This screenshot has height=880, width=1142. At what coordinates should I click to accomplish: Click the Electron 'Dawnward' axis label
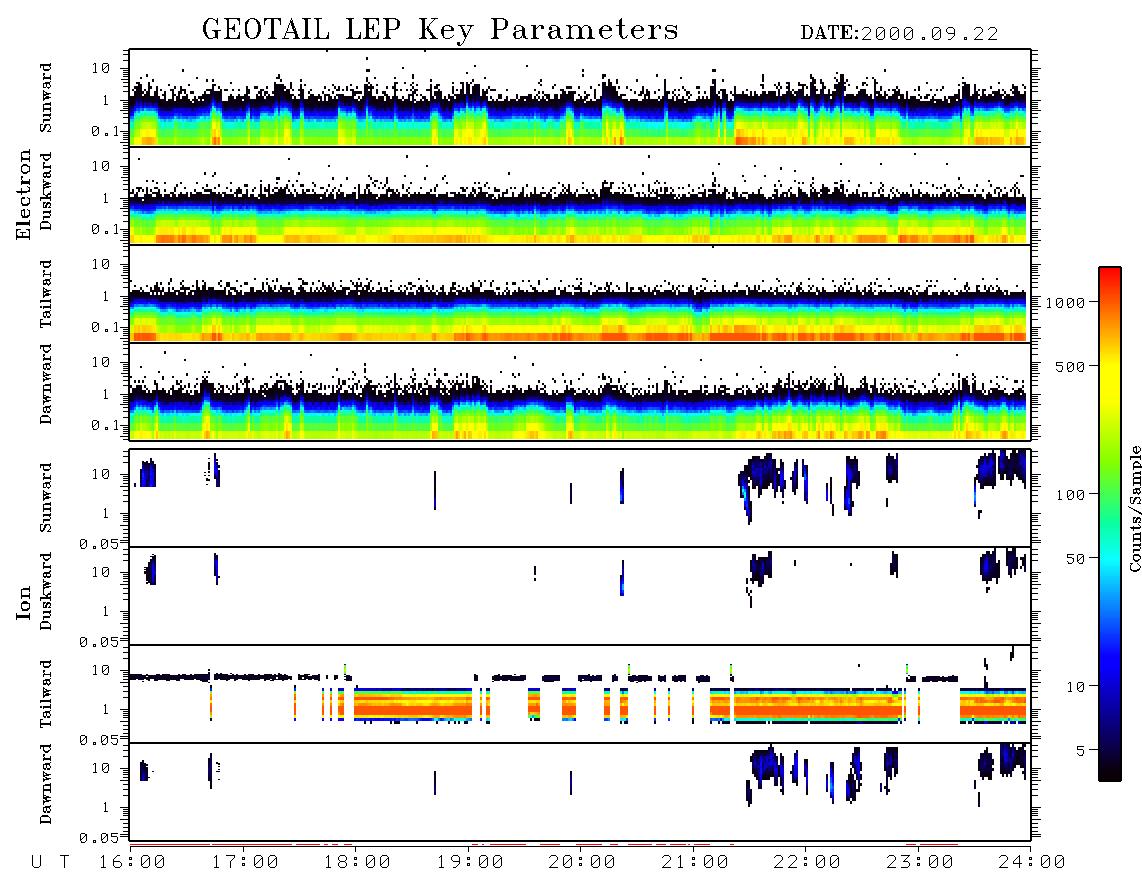point(46,384)
